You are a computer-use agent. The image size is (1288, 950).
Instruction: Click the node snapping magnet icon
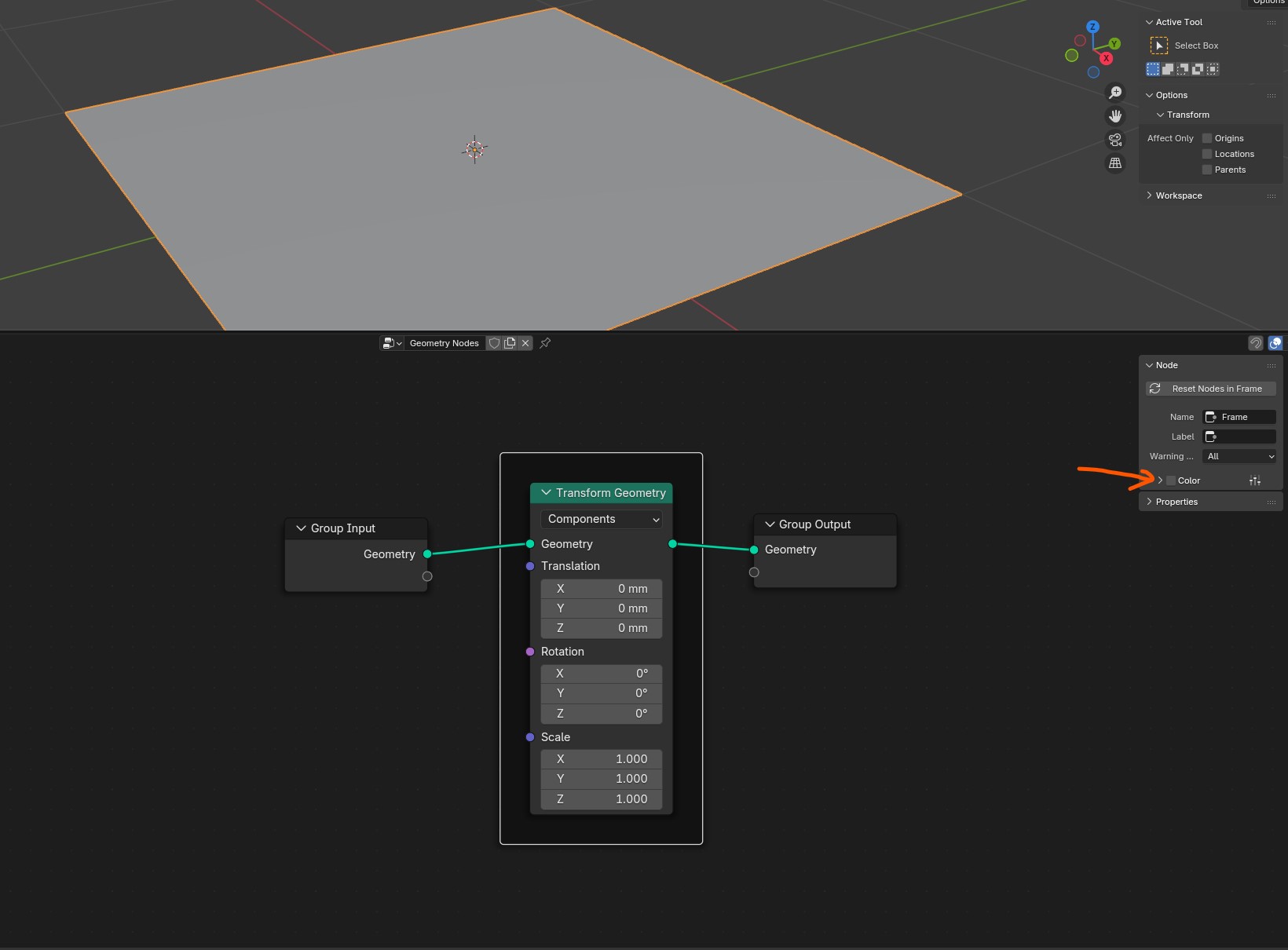(1256, 343)
